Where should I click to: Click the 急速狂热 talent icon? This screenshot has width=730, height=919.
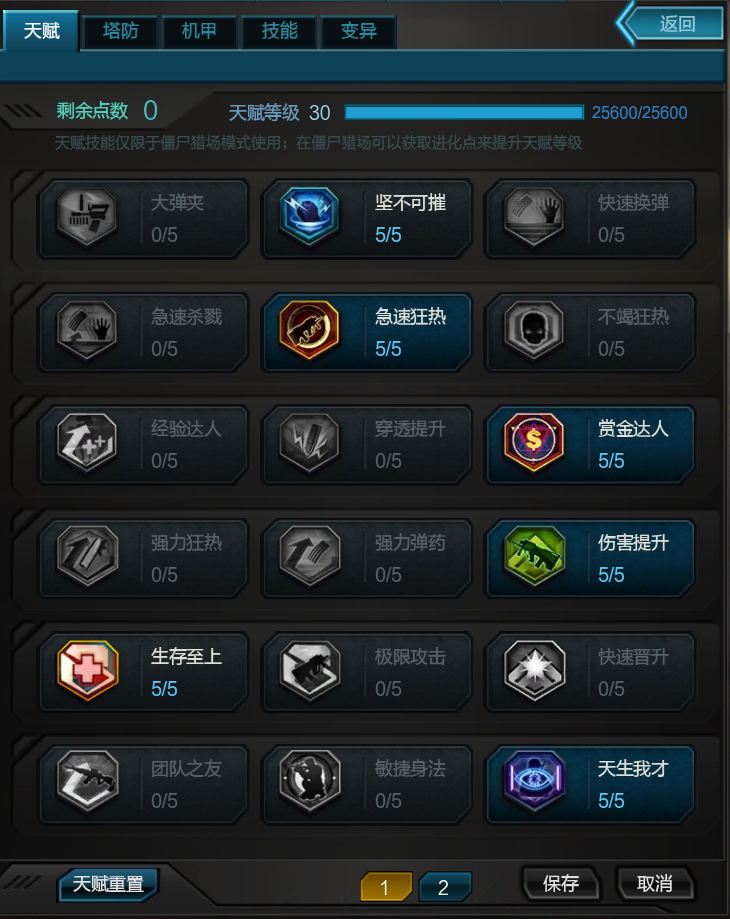point(309,330)
